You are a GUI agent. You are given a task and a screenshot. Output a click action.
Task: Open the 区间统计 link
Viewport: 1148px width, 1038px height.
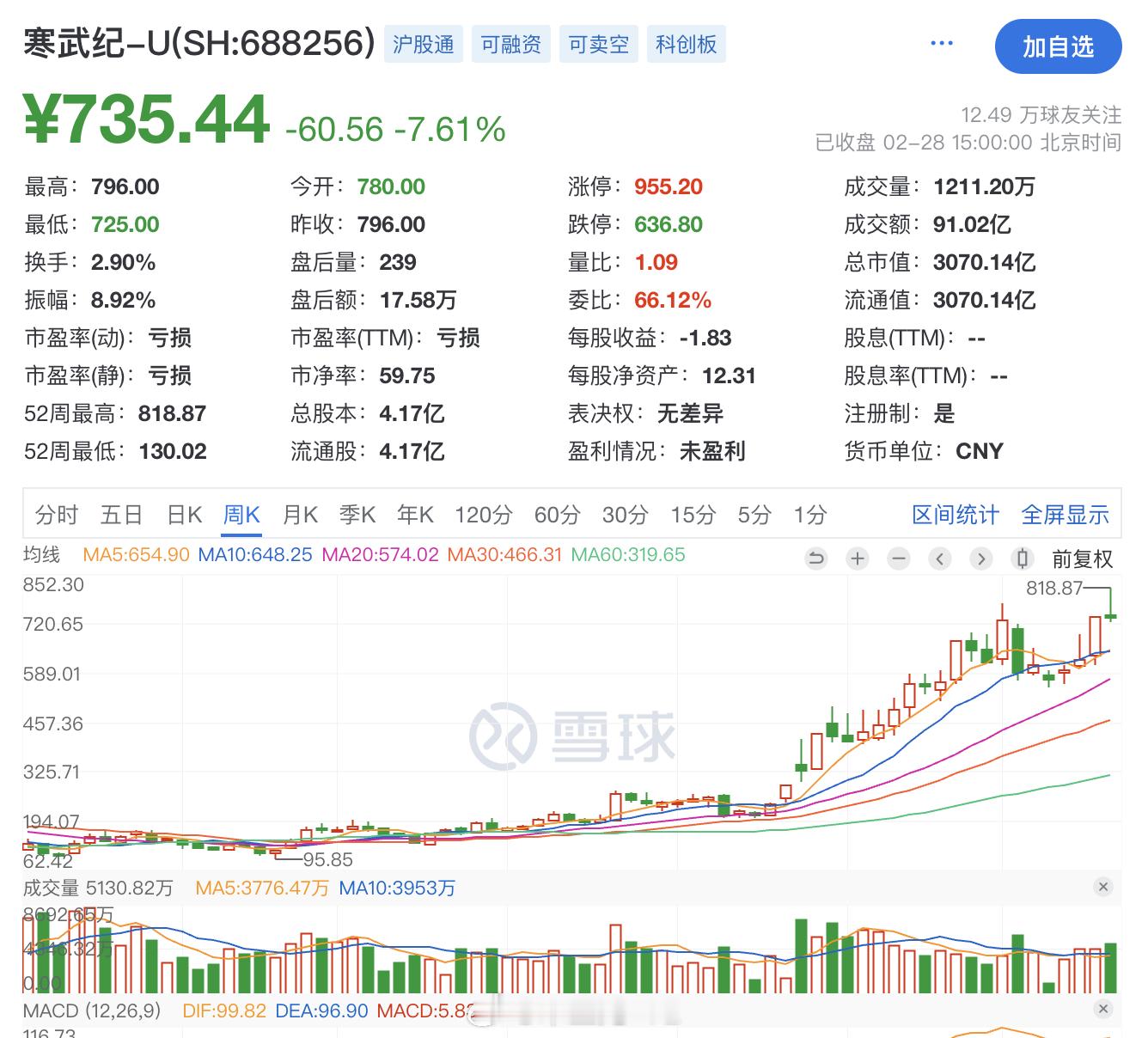(x=956, y=515)
